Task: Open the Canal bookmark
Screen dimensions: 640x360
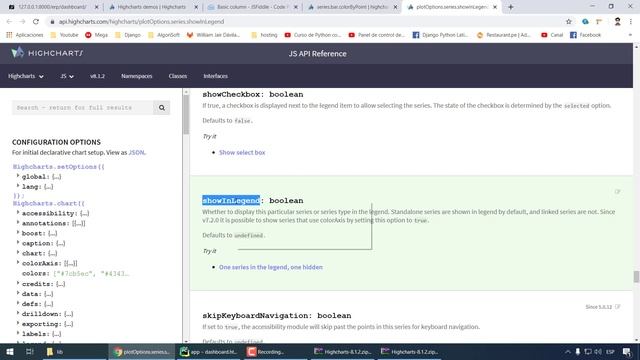Action: pos(552,35)
